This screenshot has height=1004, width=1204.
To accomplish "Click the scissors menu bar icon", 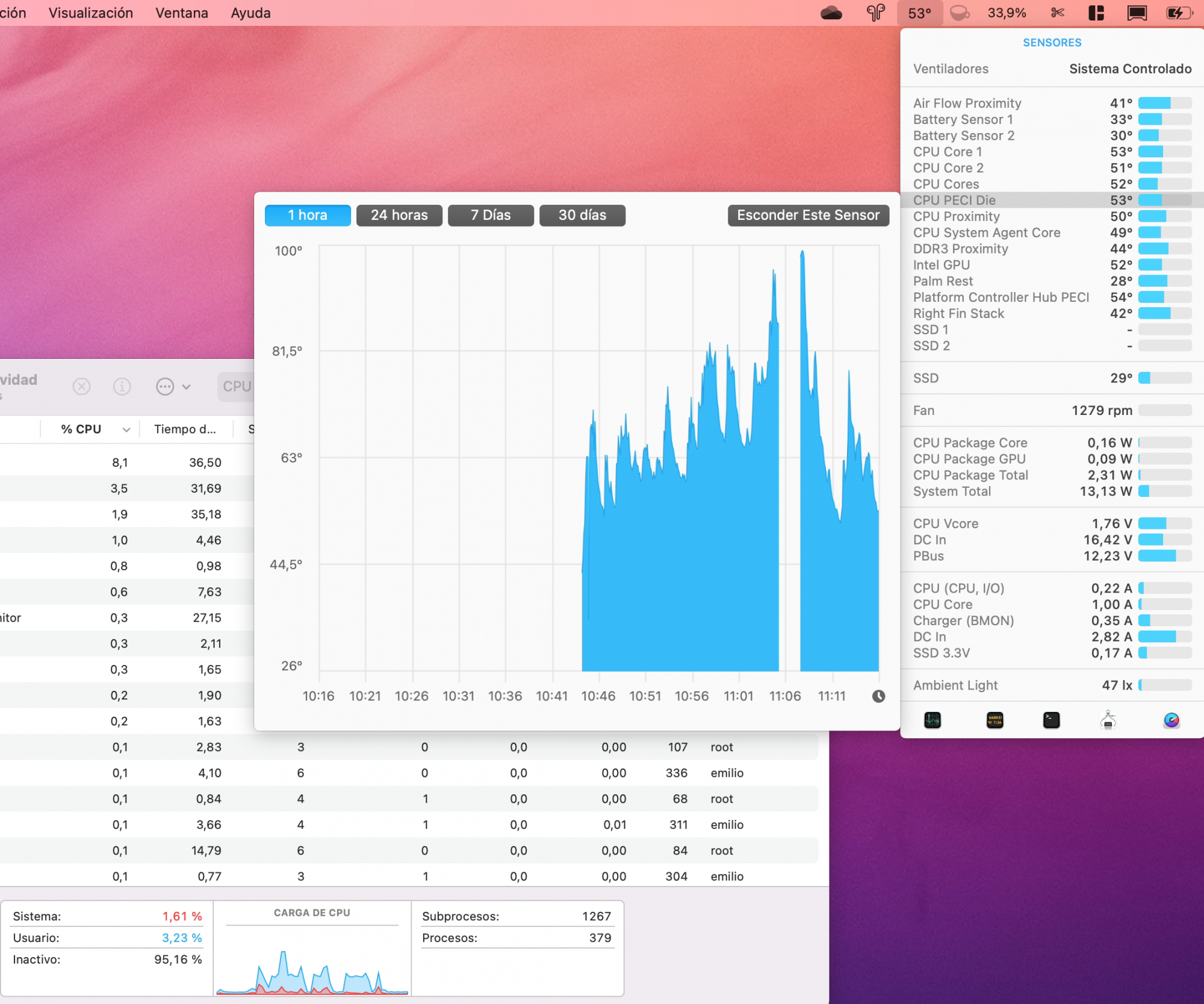I will coord(1058,13).
